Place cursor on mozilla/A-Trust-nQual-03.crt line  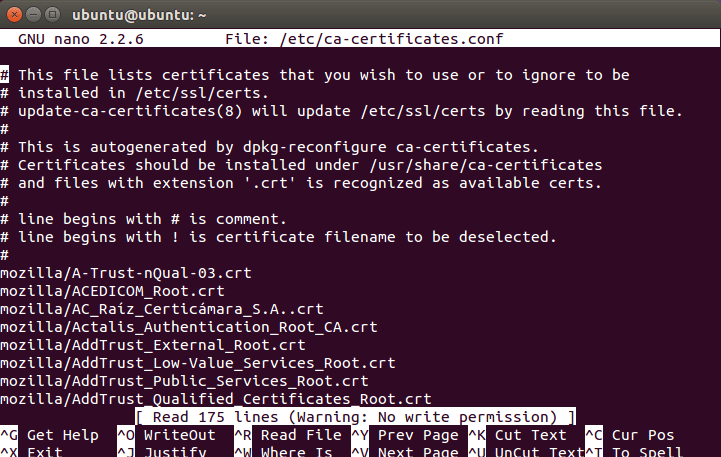click(x=126, y=273)
